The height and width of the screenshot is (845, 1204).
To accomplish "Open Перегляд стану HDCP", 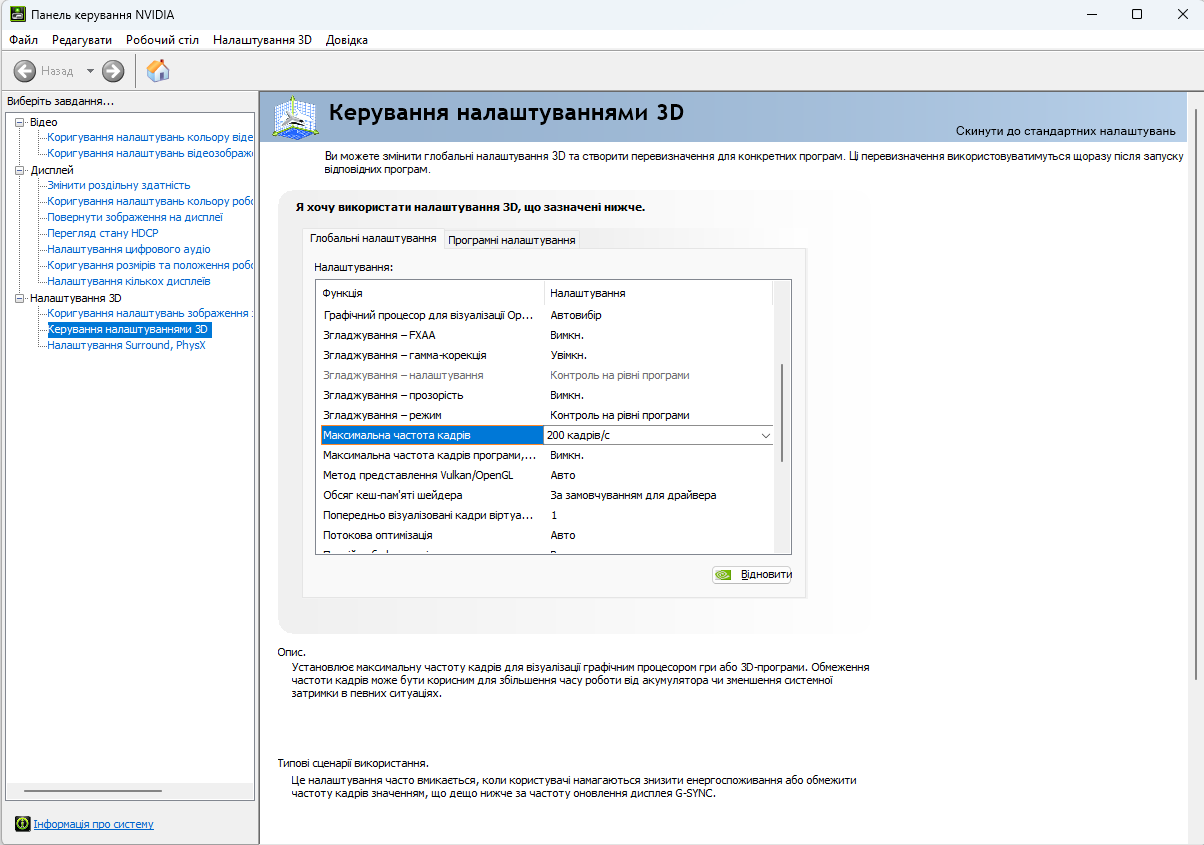I will click(103, 233).
